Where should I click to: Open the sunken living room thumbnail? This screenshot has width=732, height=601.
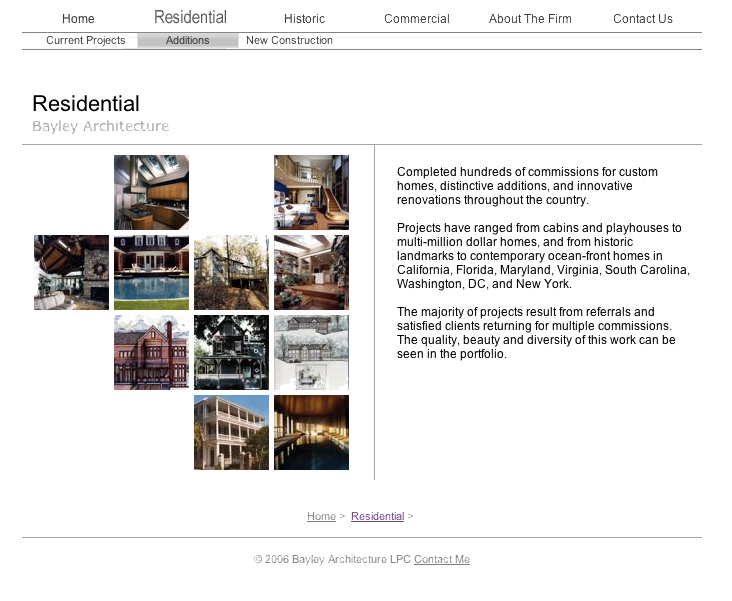311,272
